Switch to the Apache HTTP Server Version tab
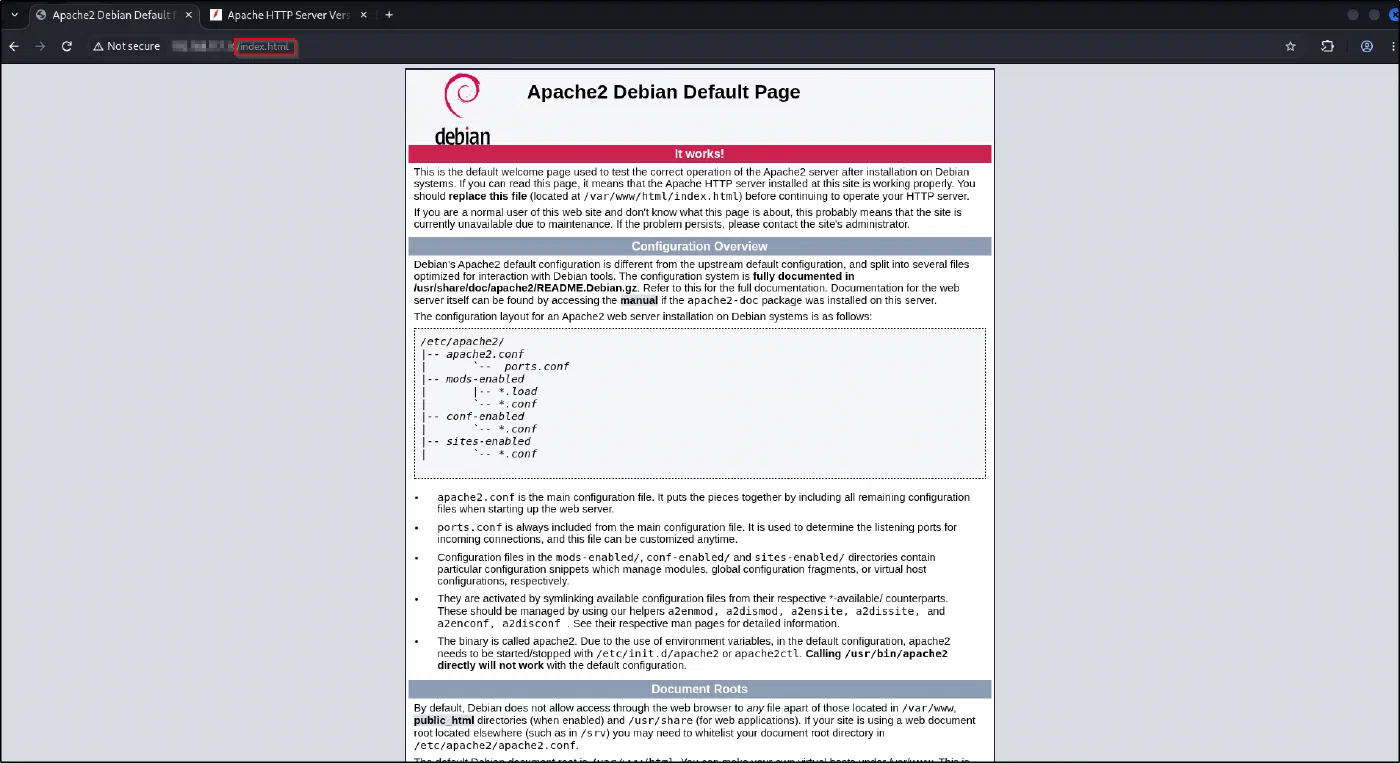 pos(288,15)
